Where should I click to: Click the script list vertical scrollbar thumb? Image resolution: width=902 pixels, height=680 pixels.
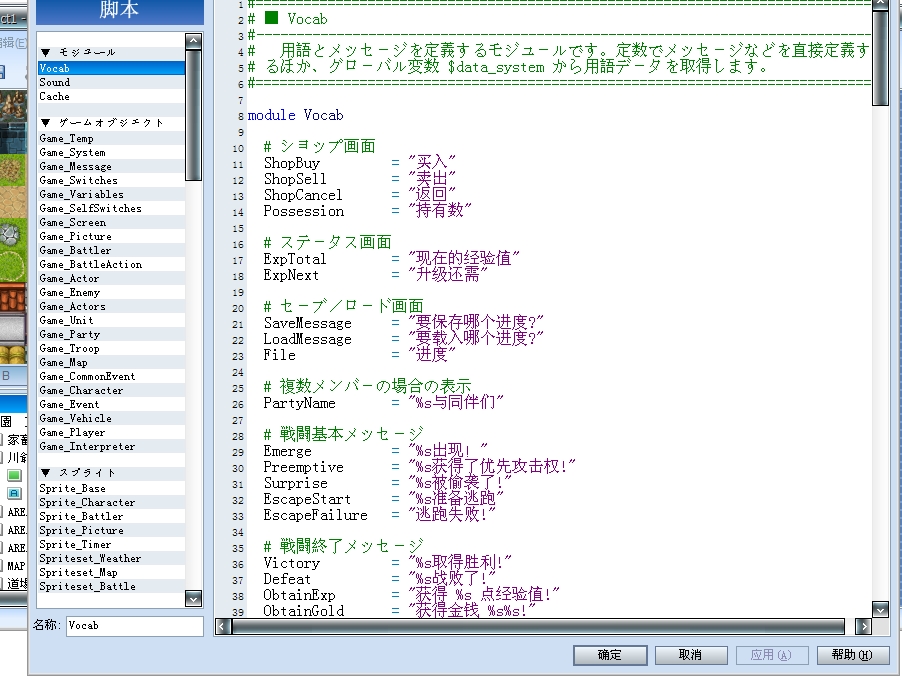pos(194,115)
